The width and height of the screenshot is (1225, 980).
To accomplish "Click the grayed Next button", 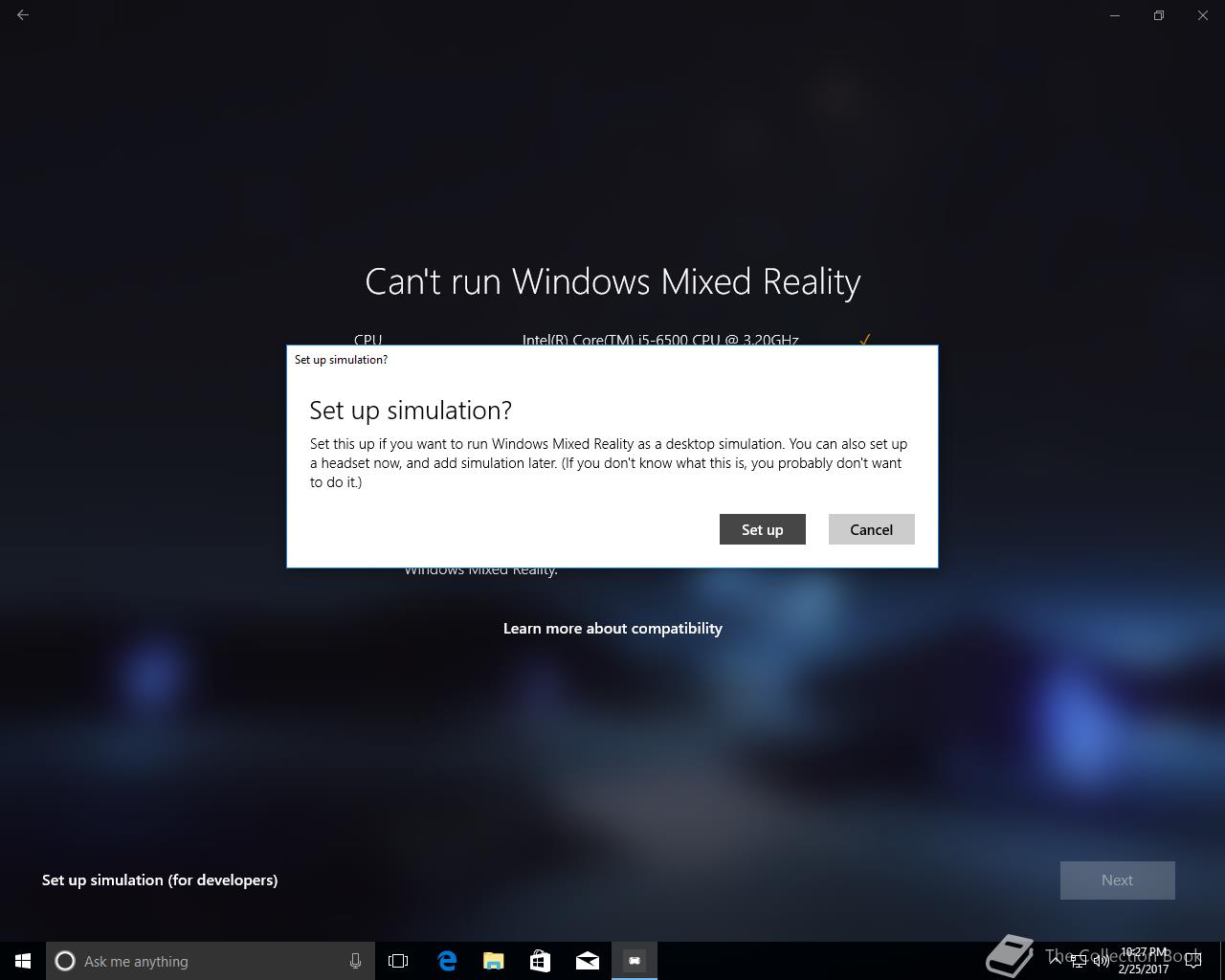I will tap(1117, 880).
